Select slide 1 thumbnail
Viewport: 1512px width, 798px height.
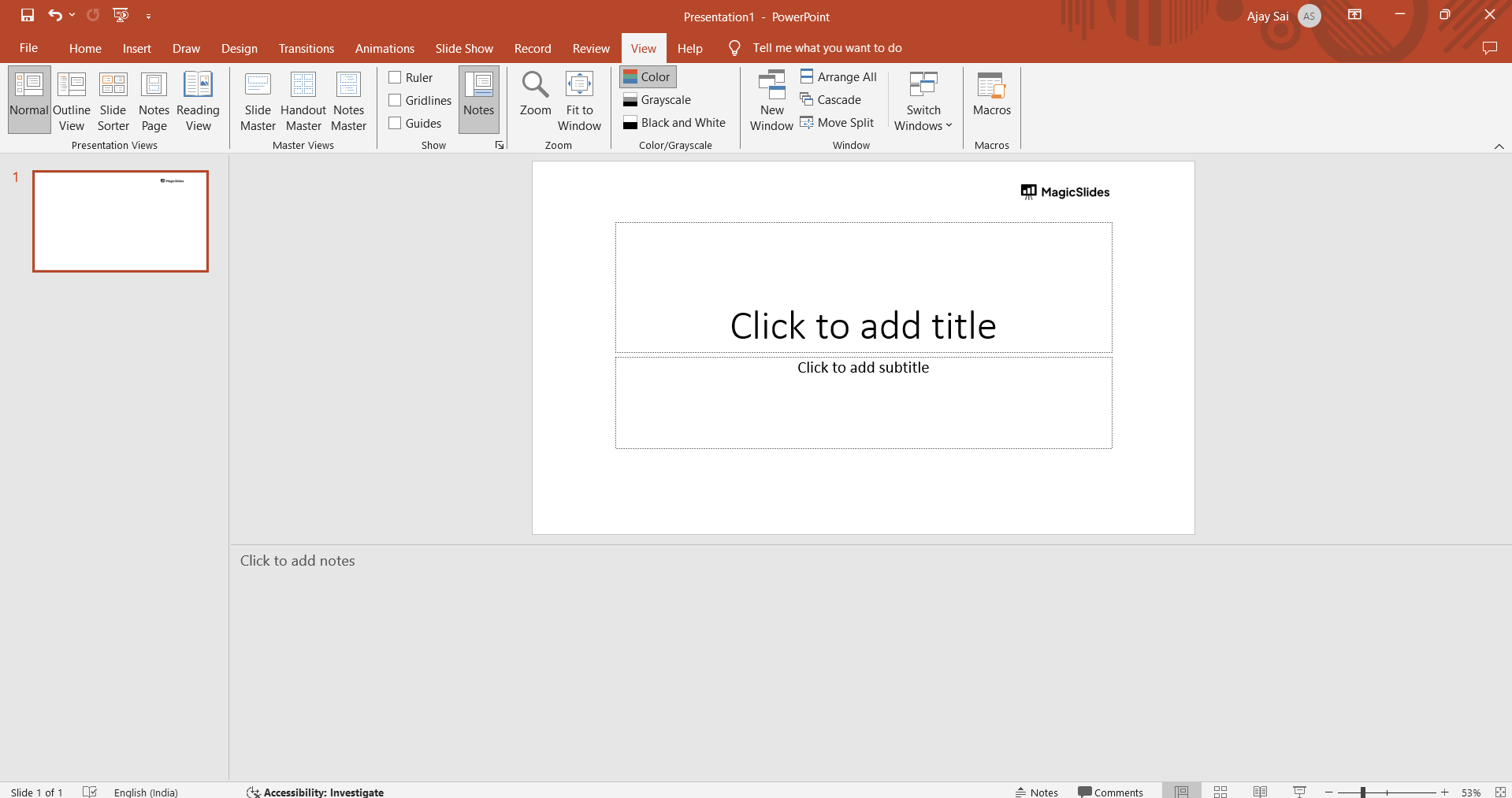[x=121, y=221]
